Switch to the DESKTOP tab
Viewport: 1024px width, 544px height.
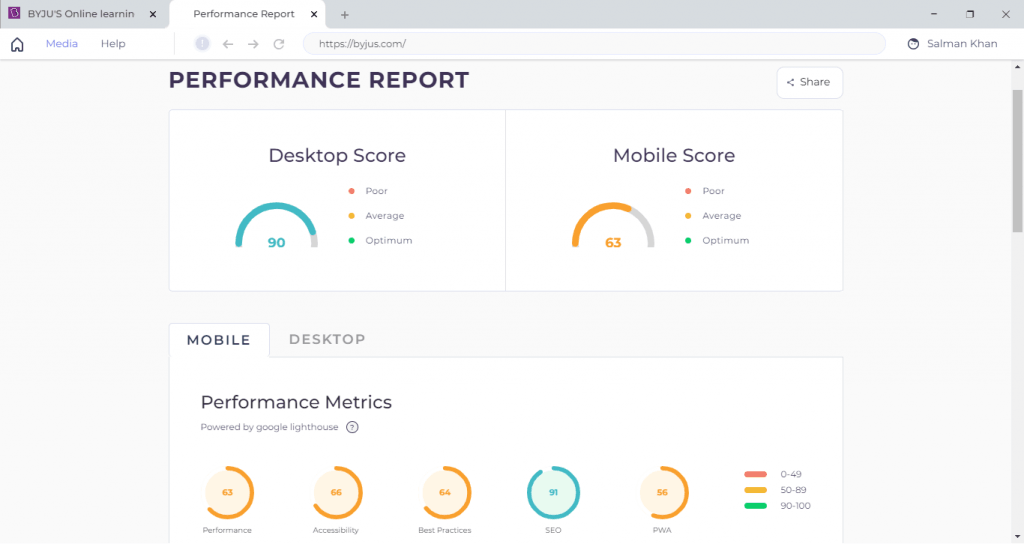click(327, 340)
